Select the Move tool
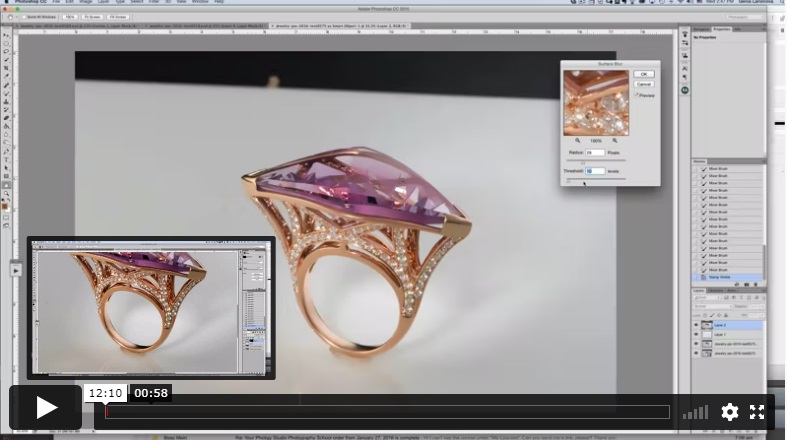This screenshot has width=787, height=440. (7, 35)
